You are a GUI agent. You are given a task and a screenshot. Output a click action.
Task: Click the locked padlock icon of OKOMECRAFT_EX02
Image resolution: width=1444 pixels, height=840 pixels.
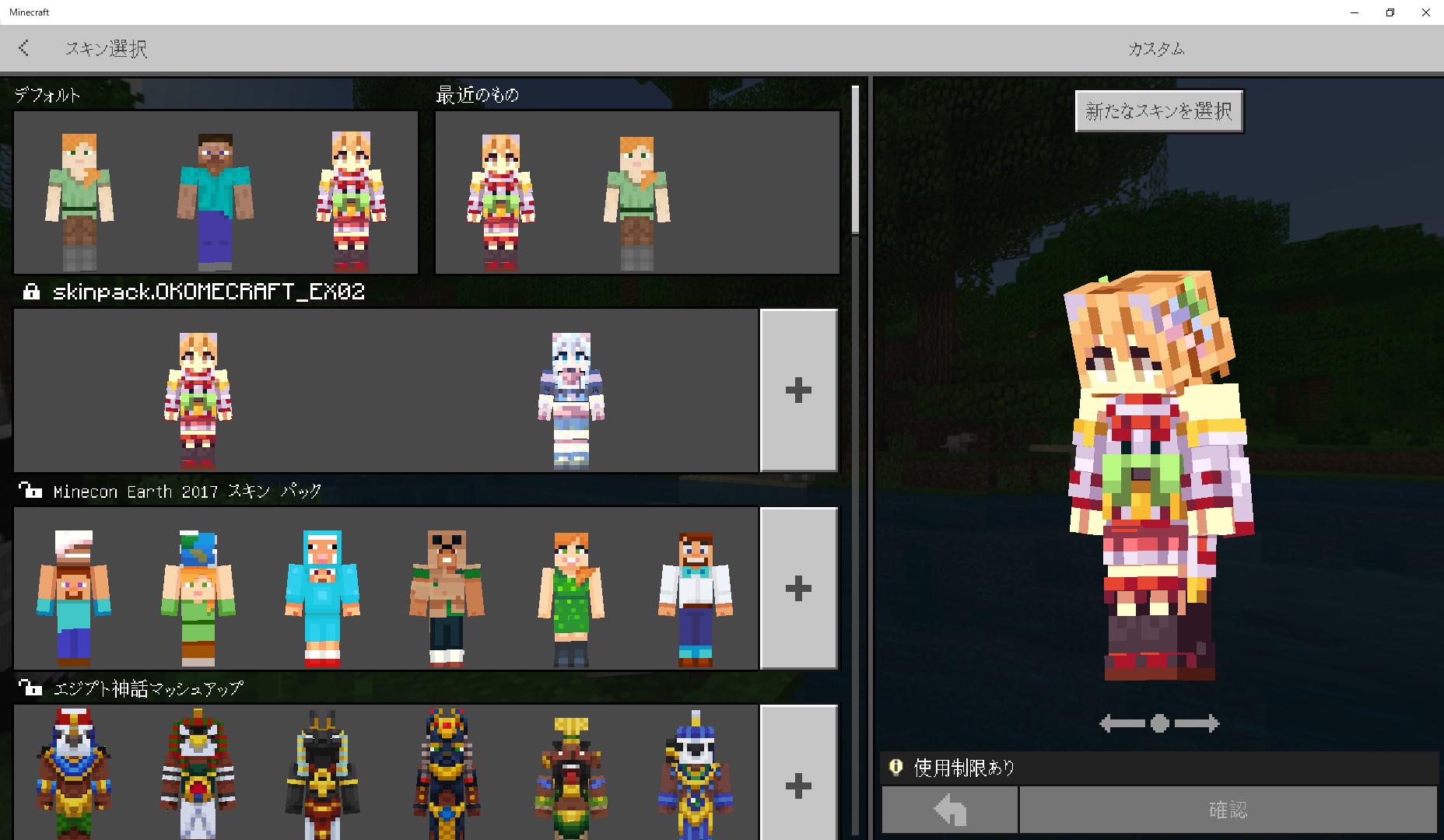(31, 292)
